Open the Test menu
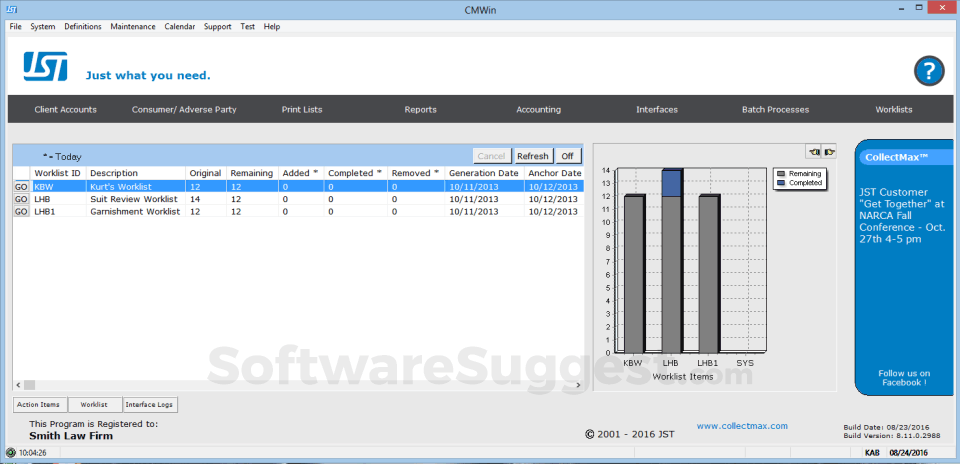The width and height of the screenshot is (960, 464). tap(247, 26)
